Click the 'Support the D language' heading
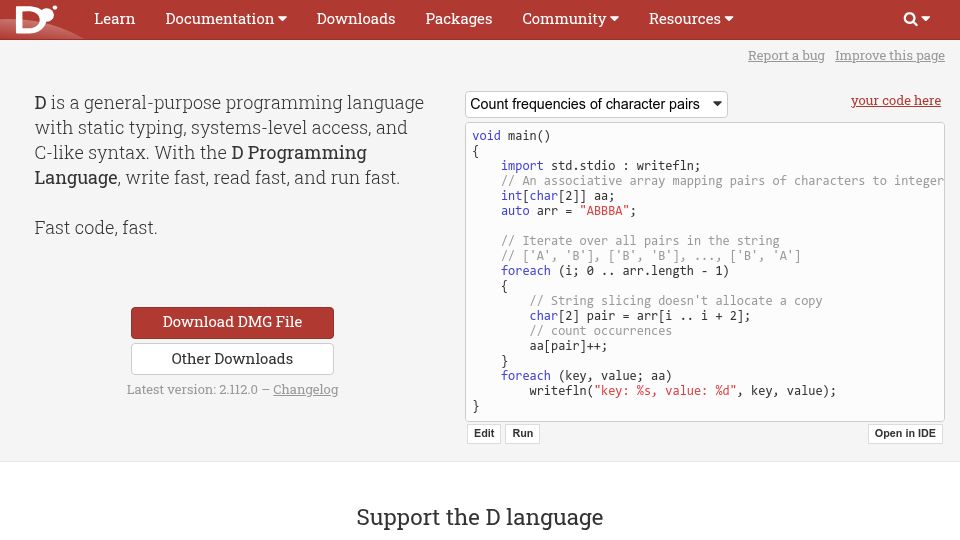This screenshot has height=540, width=960. 480,517
